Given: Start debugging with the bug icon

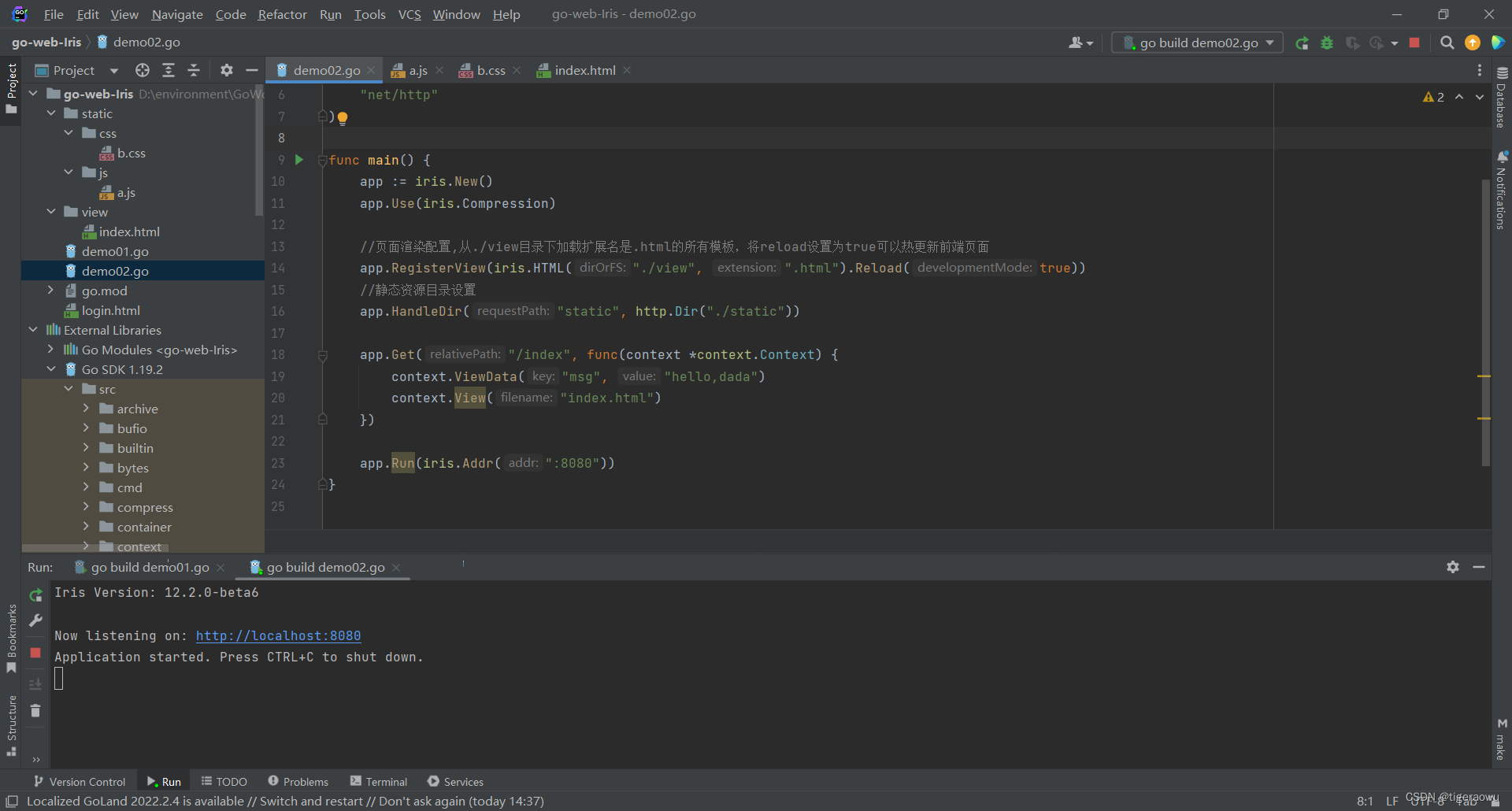Looking at the screenshot, I should [x=1327, y=43].
